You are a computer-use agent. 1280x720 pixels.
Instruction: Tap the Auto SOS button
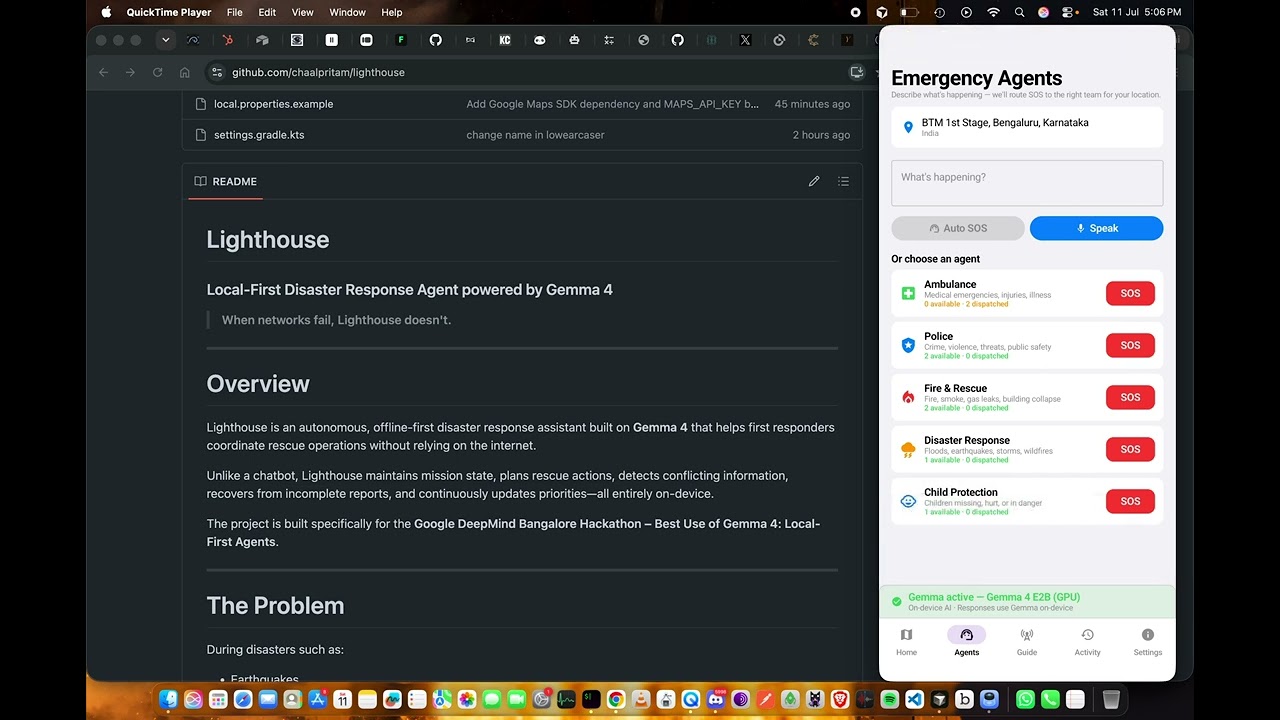coord(958,228)
